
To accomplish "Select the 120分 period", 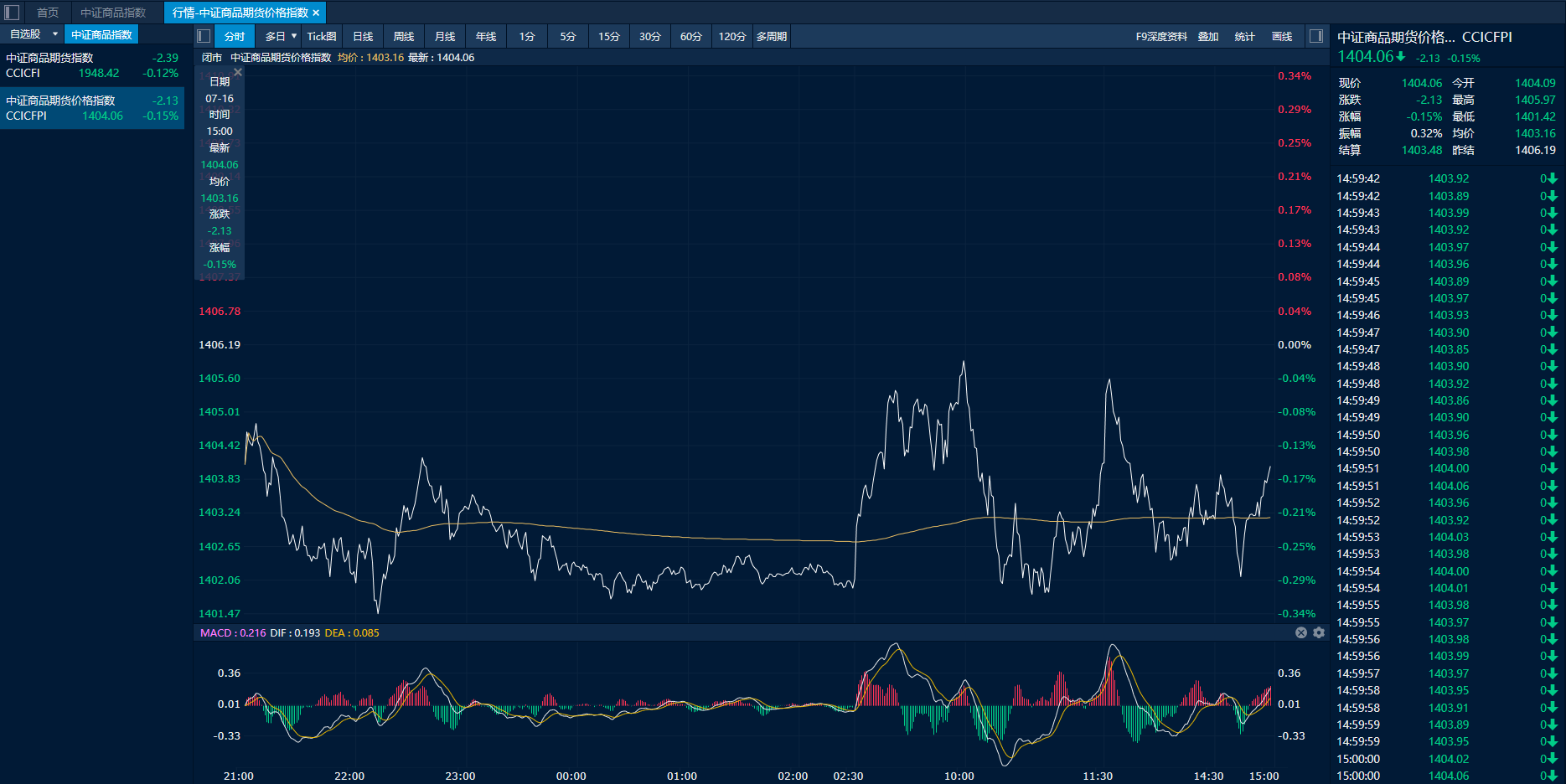I will 732,36.
